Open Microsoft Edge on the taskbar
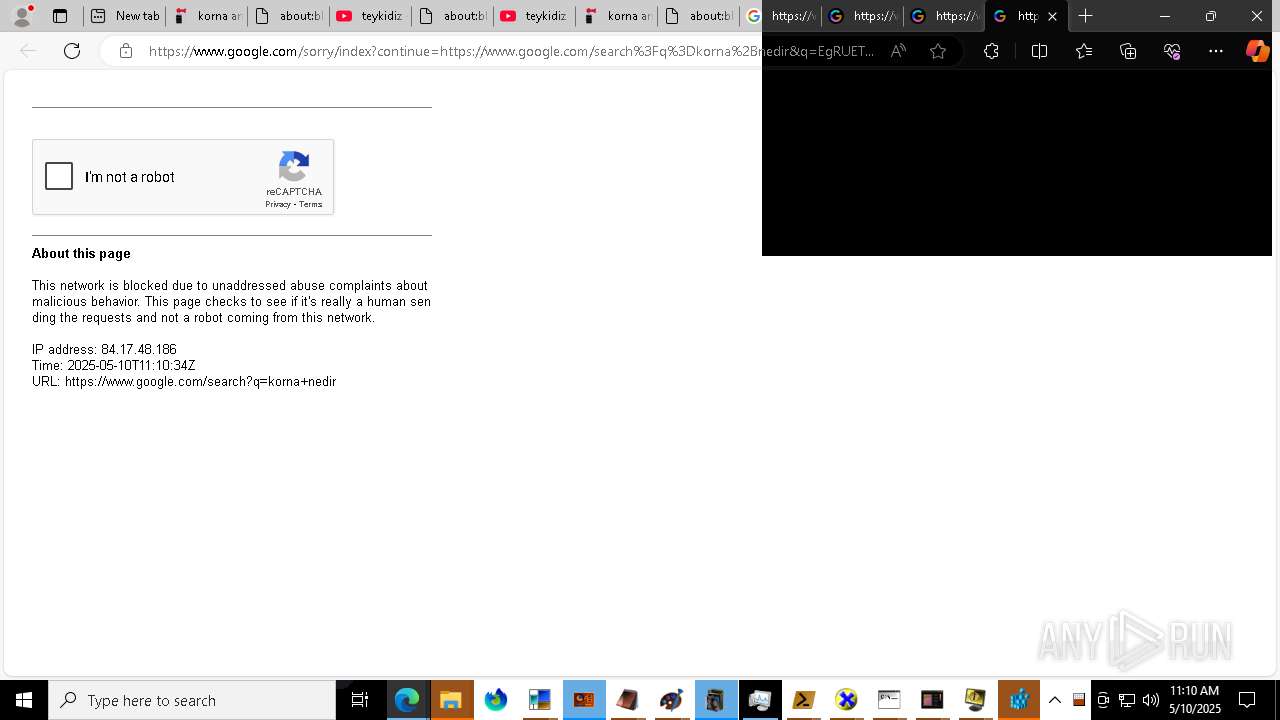 coord(407,700)
